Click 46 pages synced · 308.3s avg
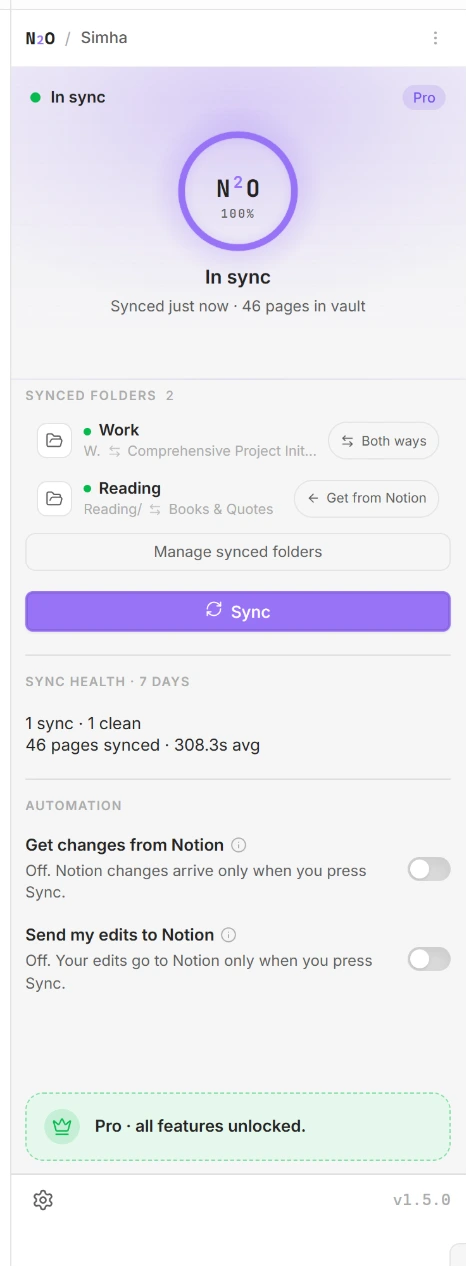The width and height of the screenshot is (476, 1276). [142, 745]
